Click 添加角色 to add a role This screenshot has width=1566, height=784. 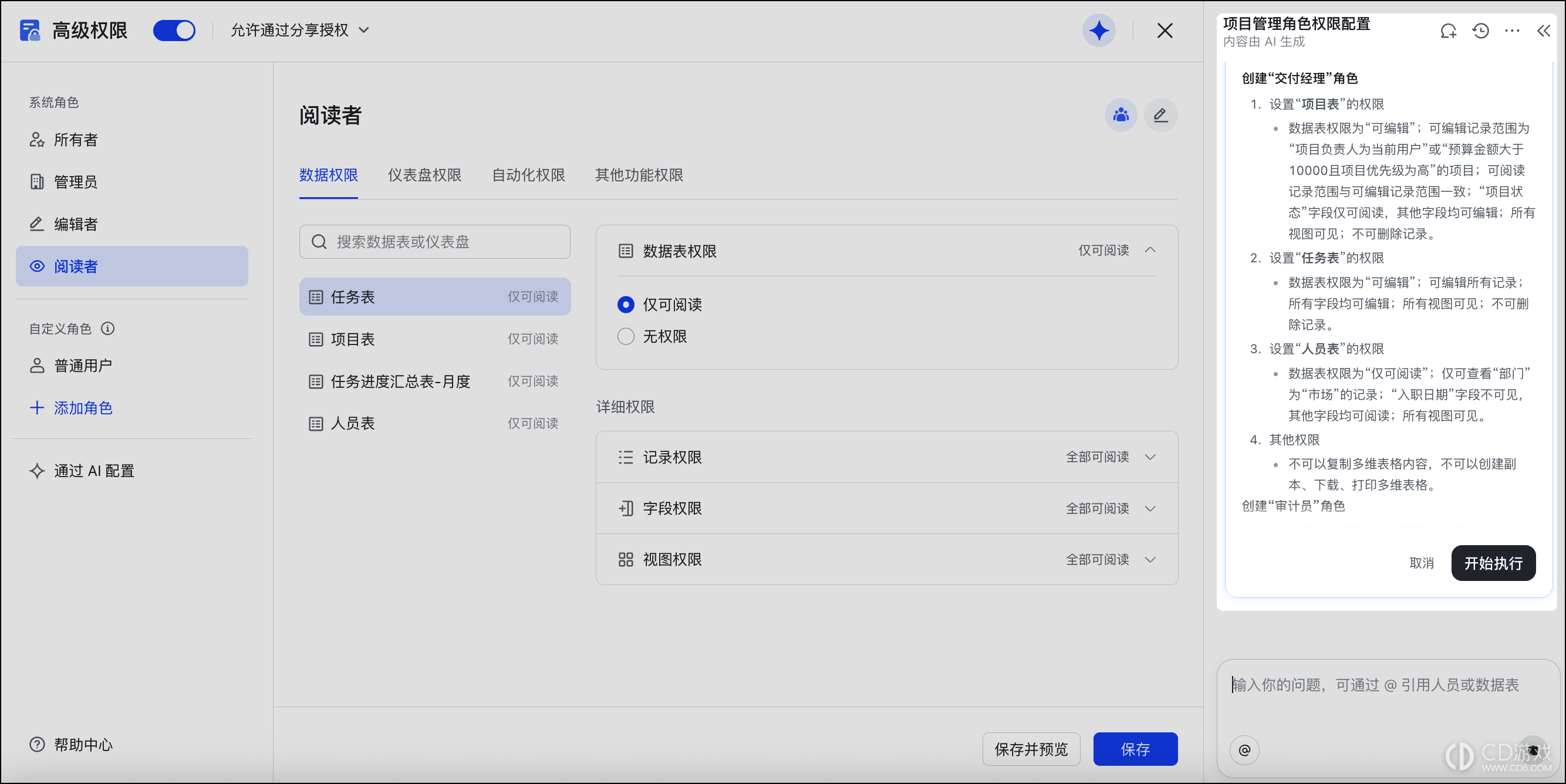point(72,408)
